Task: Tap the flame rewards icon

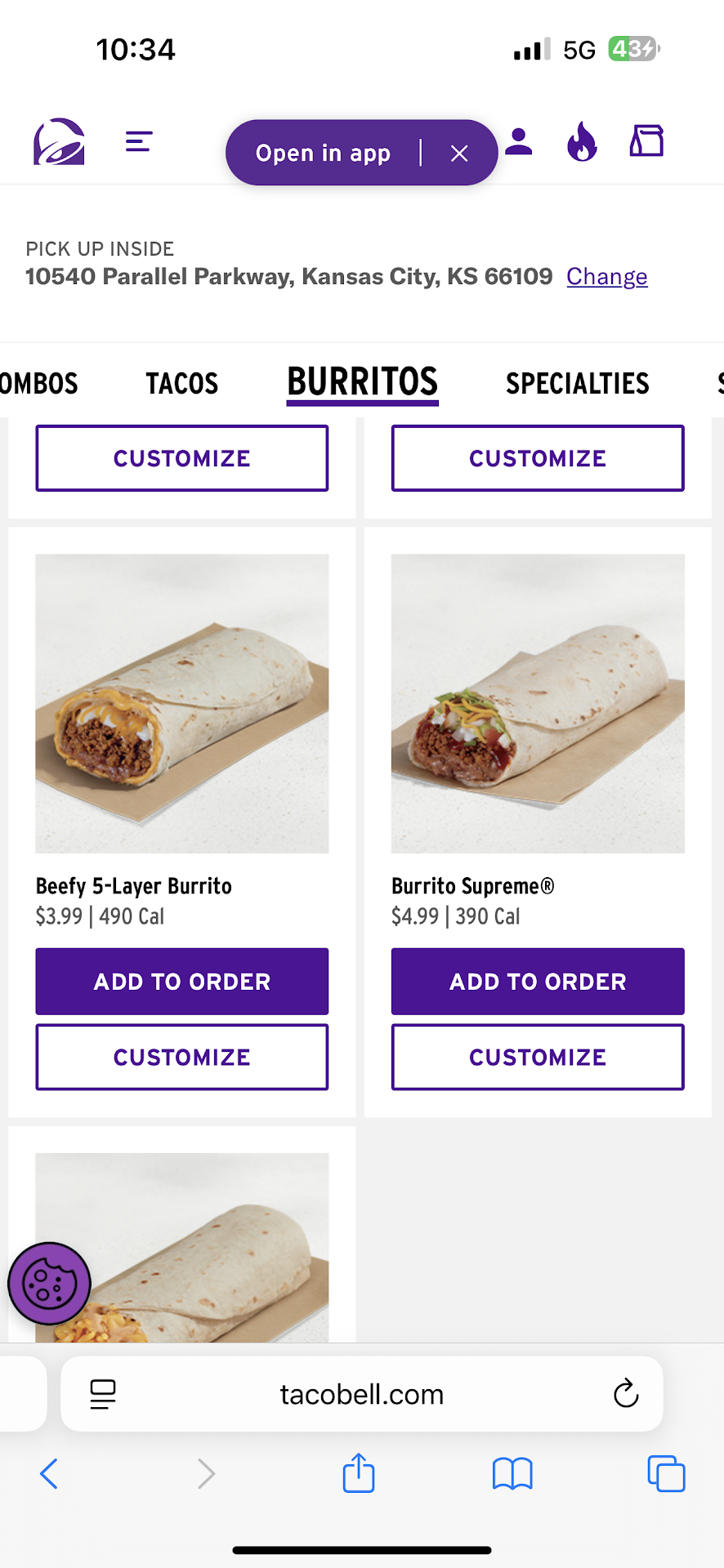Action: [x=582, y=142]
